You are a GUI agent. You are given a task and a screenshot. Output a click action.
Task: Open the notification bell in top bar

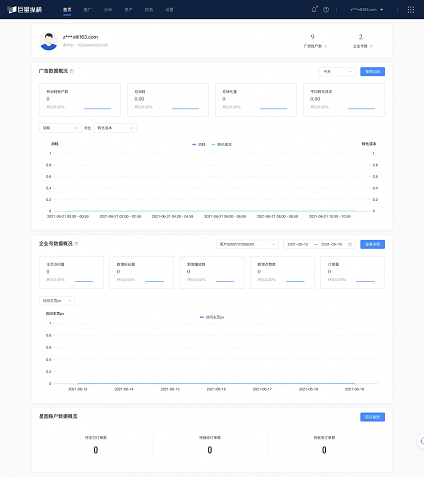tap(314, 10)
